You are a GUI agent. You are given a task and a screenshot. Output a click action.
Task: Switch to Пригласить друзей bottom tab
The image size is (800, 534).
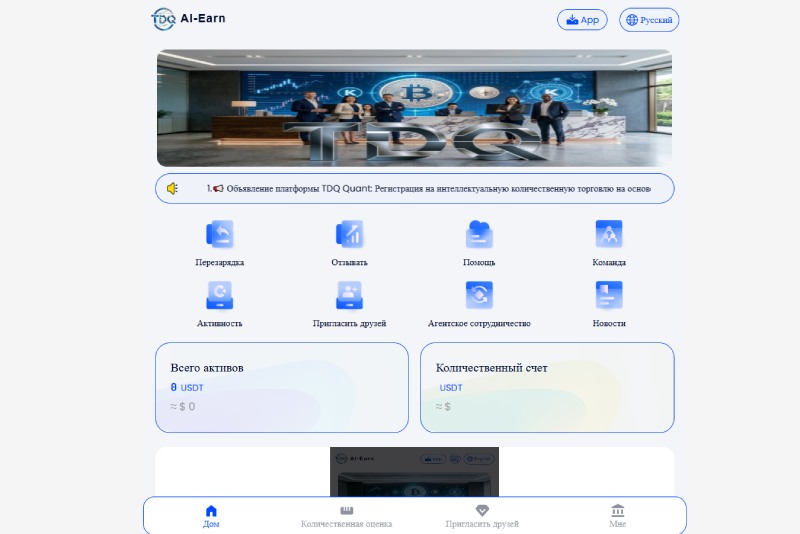tap(482, 516)
